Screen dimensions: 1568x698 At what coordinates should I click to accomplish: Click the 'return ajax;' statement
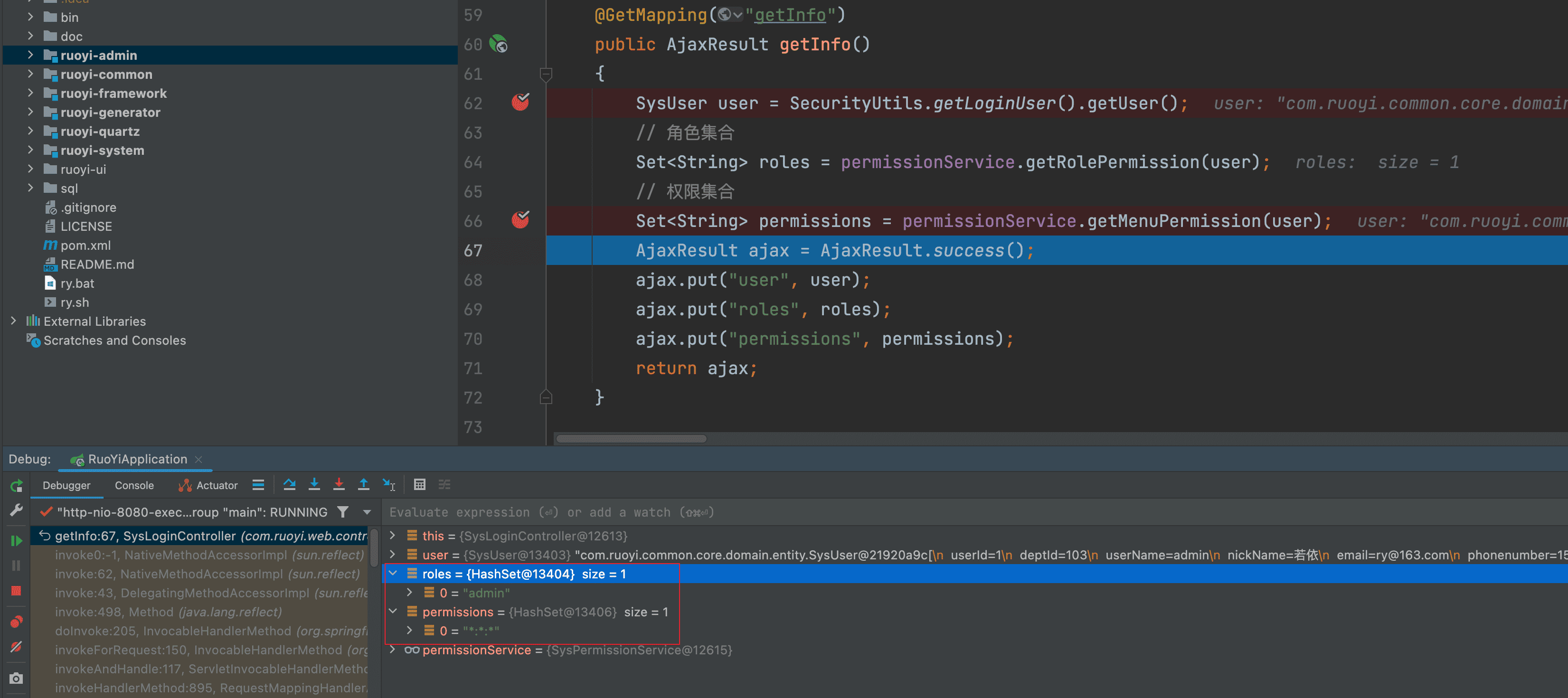tap(696, 368)
